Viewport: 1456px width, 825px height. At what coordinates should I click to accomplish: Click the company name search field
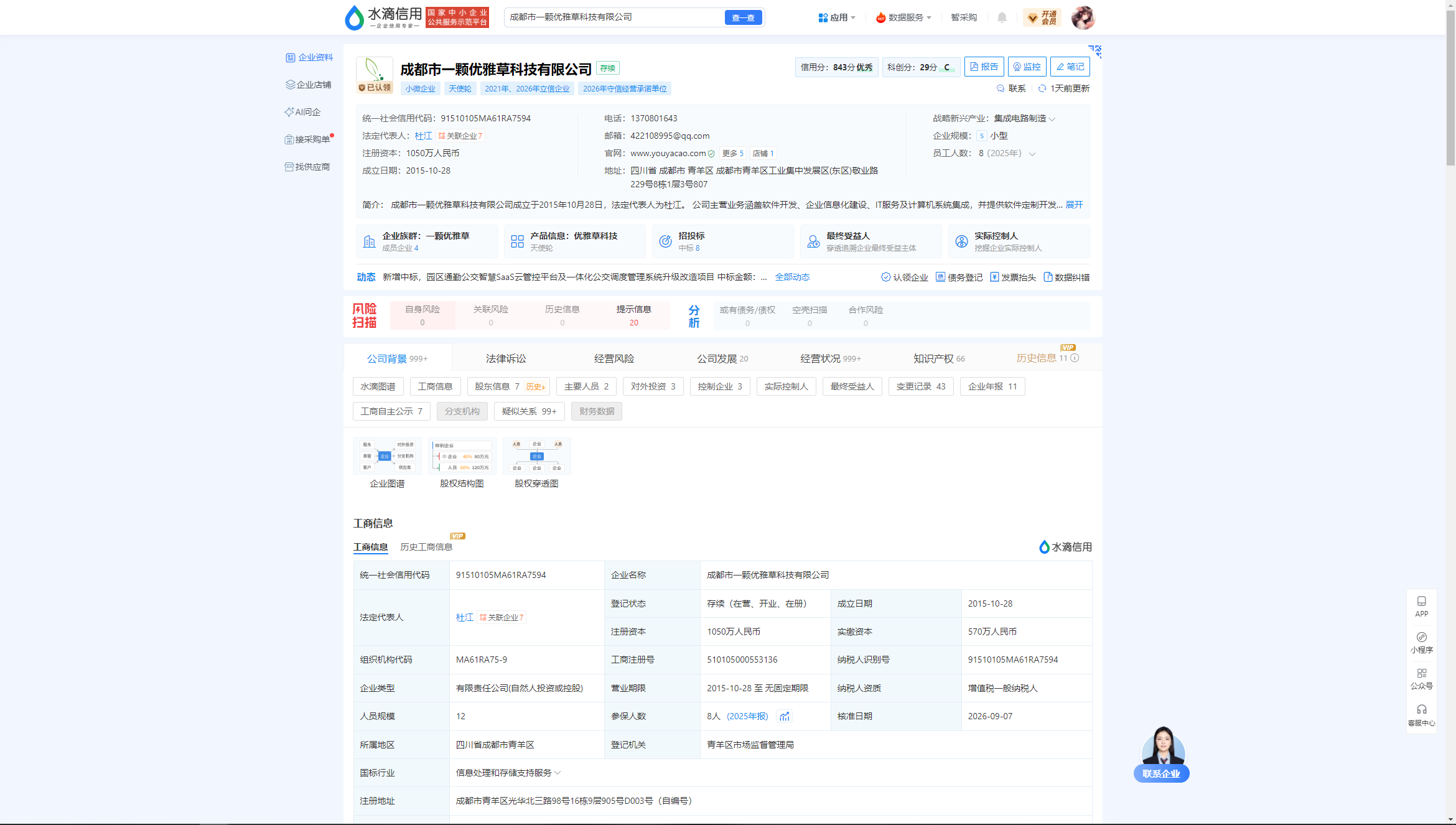click(615, 17)
